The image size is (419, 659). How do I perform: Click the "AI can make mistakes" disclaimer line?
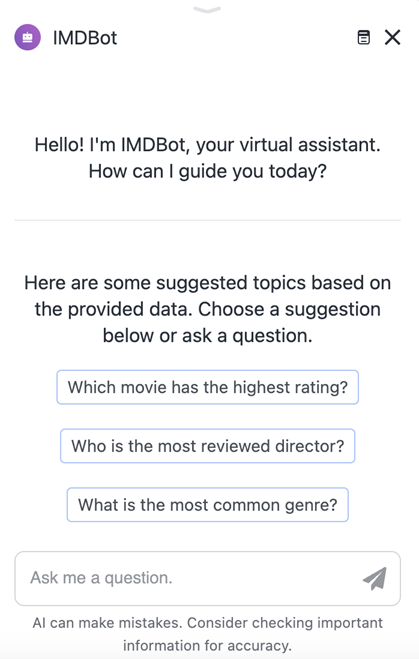[x=208, y=622]
